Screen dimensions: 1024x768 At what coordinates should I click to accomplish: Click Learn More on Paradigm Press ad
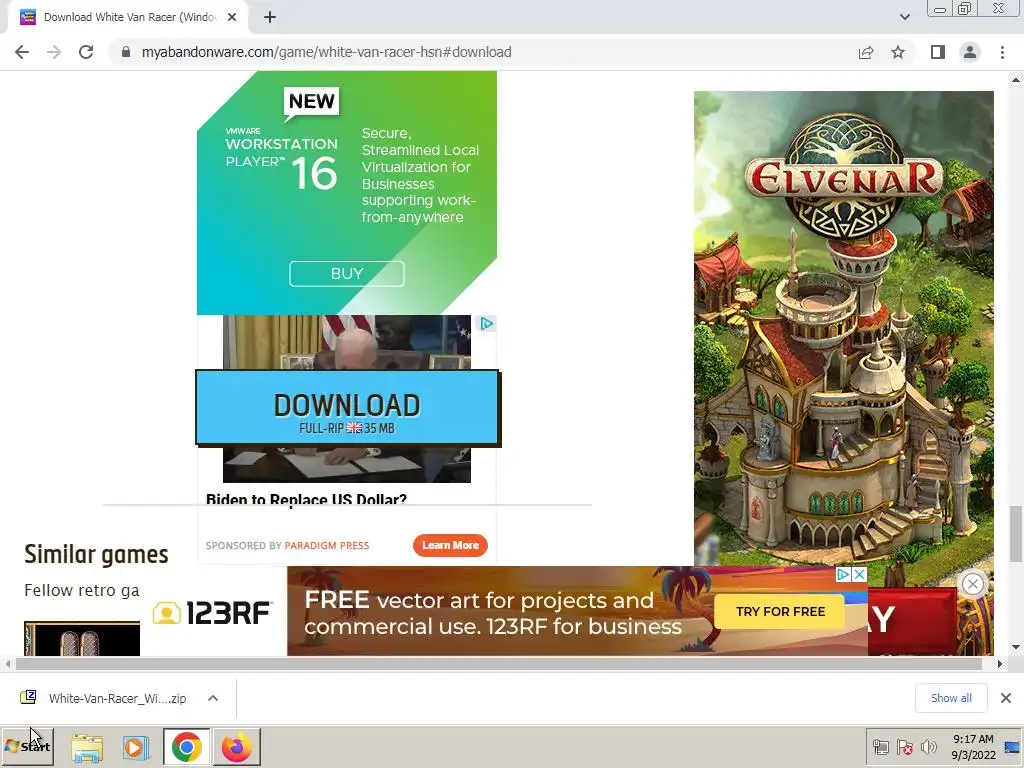pos(450,545)
